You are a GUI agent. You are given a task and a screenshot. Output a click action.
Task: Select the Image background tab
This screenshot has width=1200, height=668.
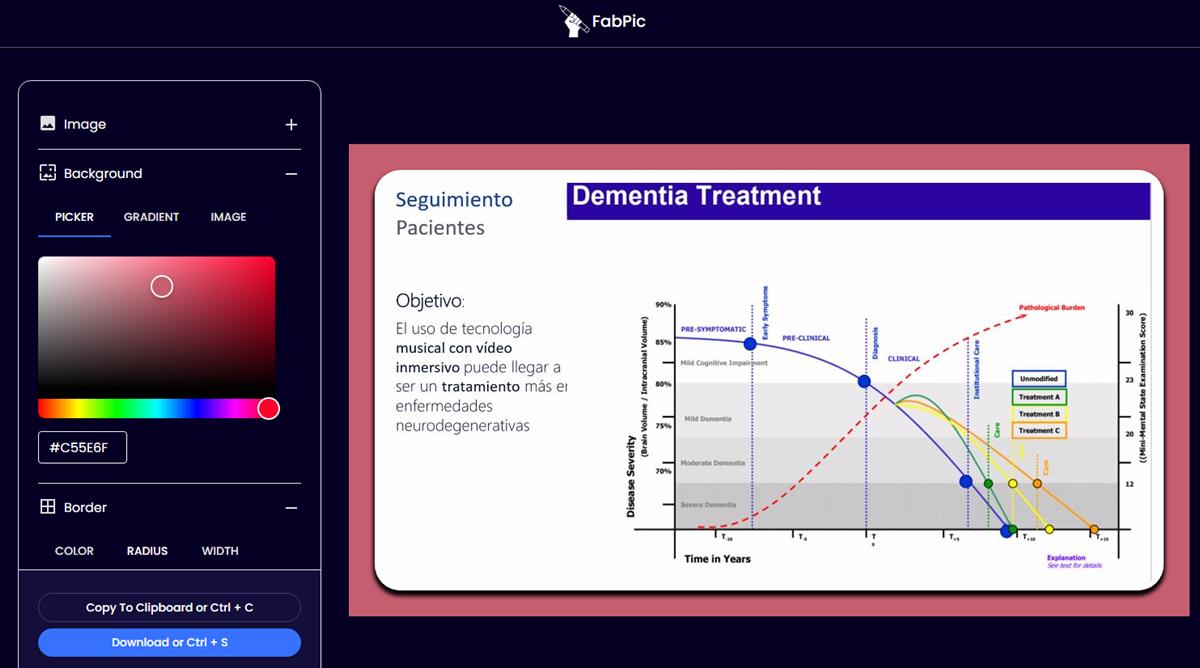tap(228, 217)
